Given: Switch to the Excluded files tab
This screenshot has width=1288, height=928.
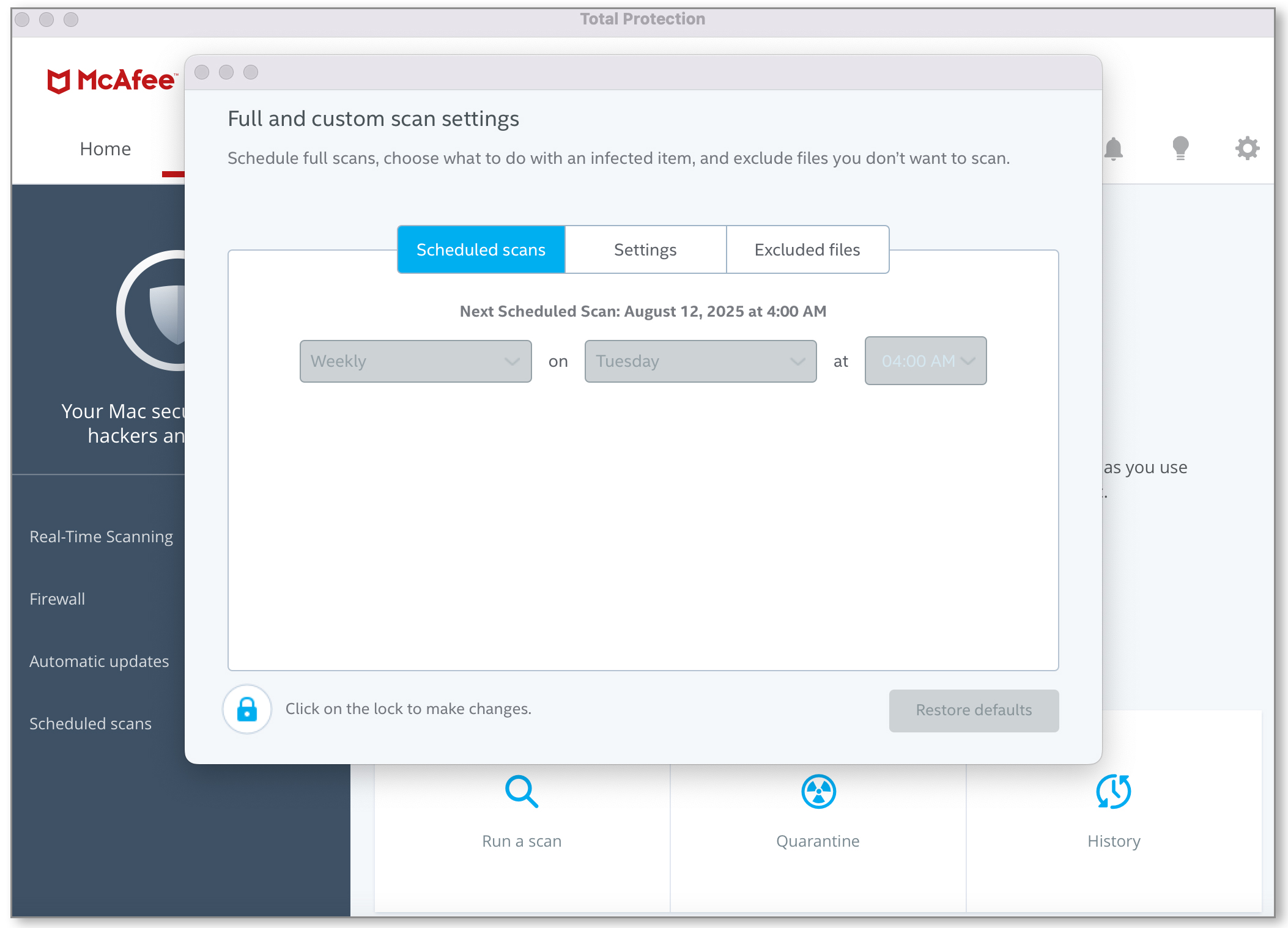Looking at the screenshot, I should coord(807,249).
